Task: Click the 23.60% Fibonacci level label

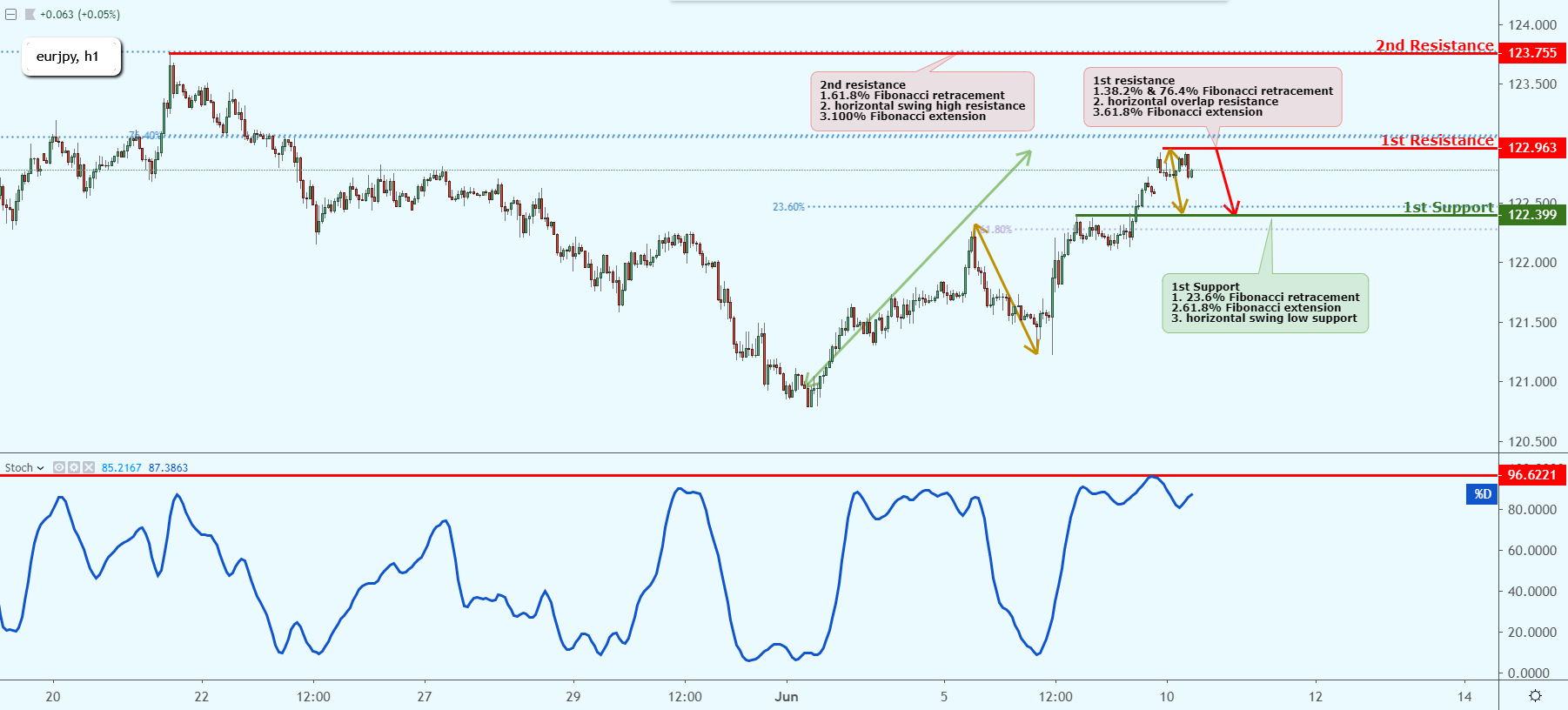Action: coord(788,207)
